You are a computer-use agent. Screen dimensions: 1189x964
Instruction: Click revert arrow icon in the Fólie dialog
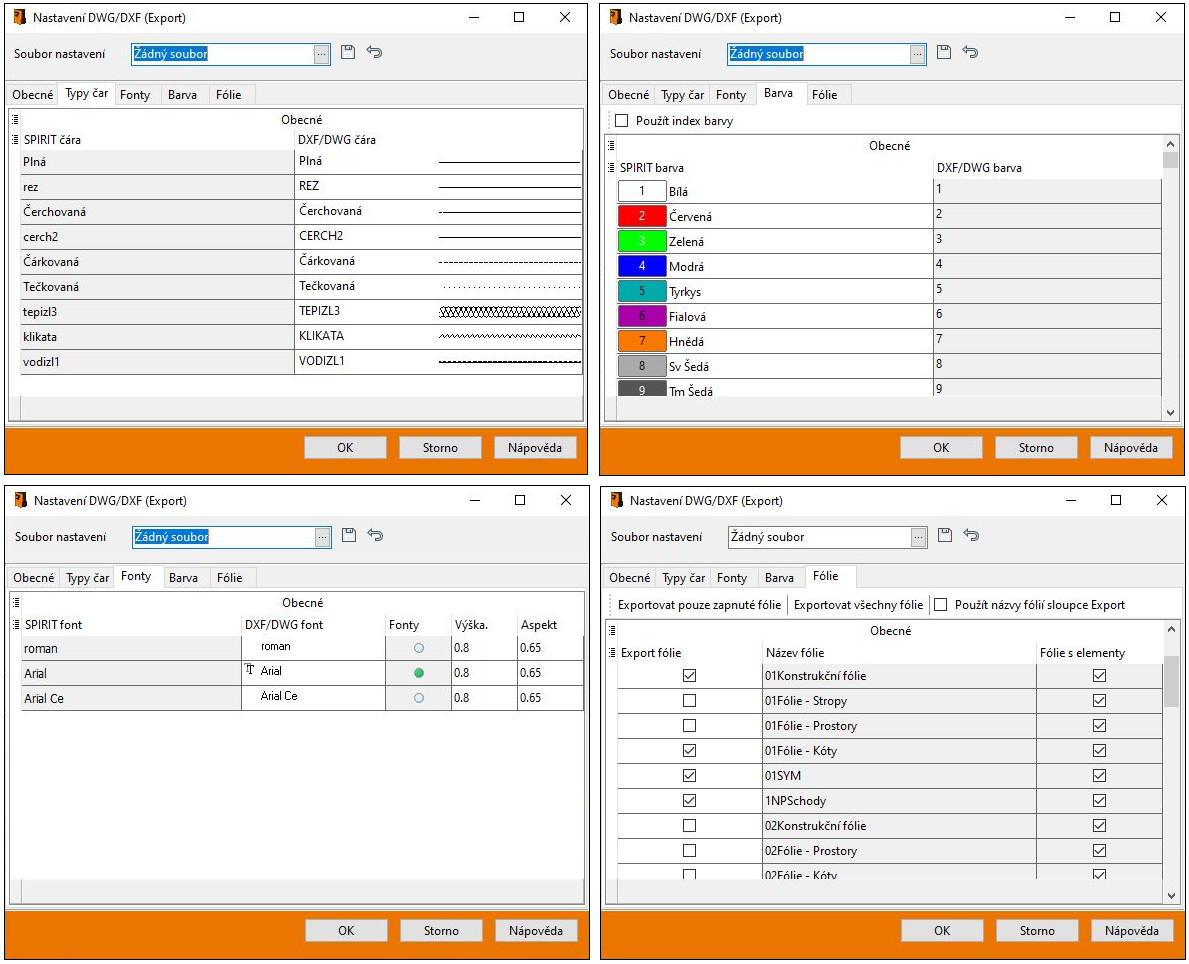[971, 536]
